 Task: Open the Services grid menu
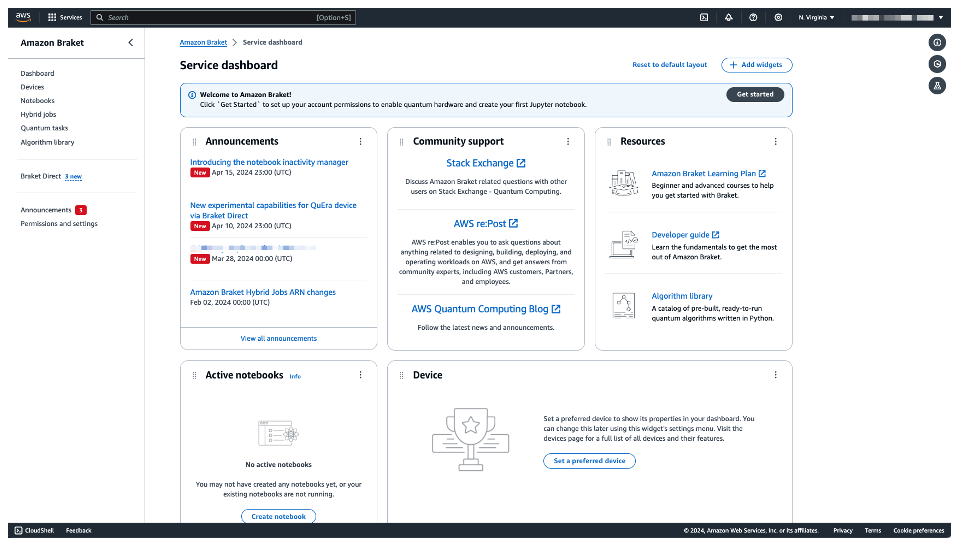click(x=65, y=17)
